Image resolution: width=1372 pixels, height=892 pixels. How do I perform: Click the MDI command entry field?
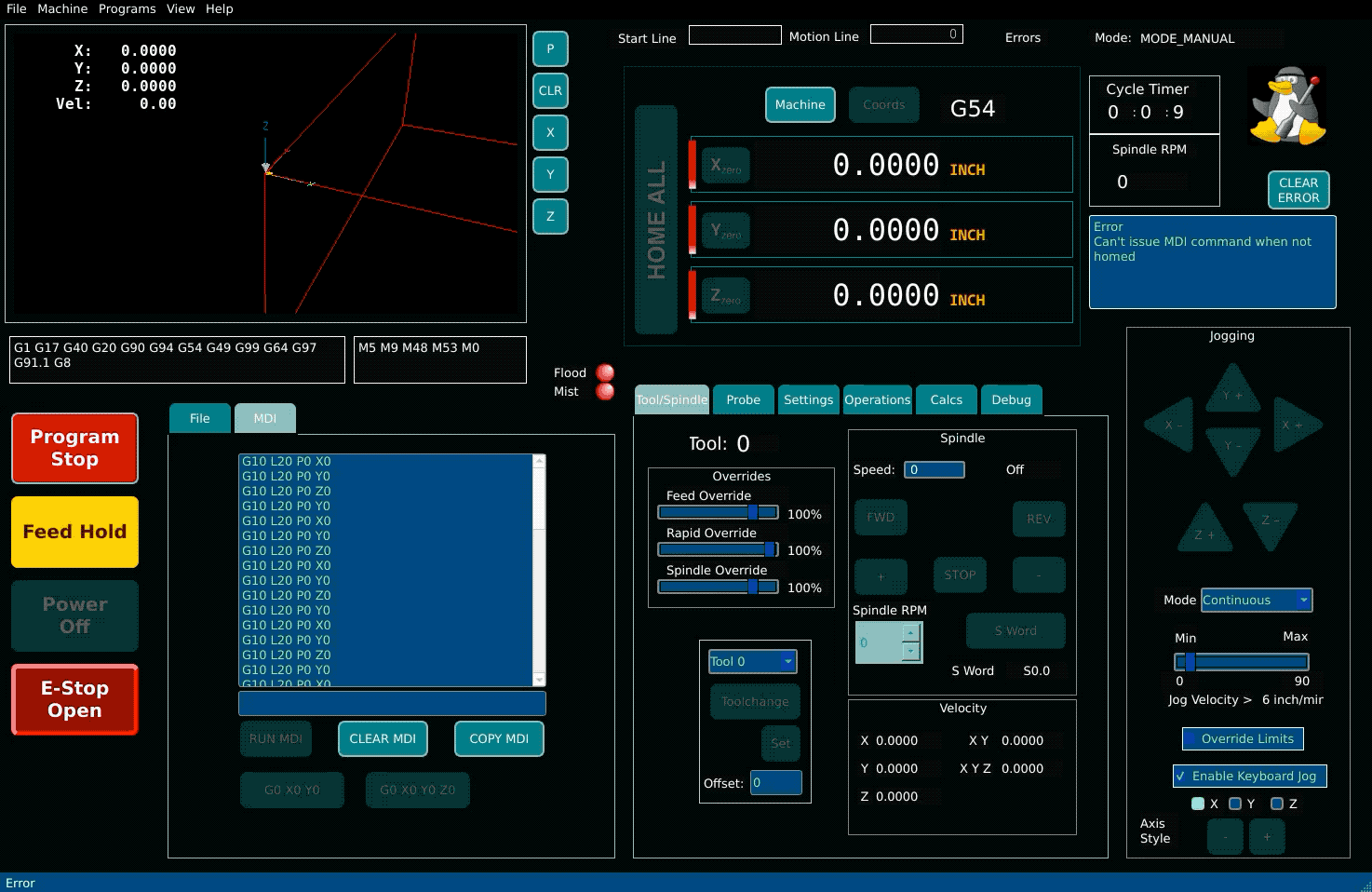point(392,703)
